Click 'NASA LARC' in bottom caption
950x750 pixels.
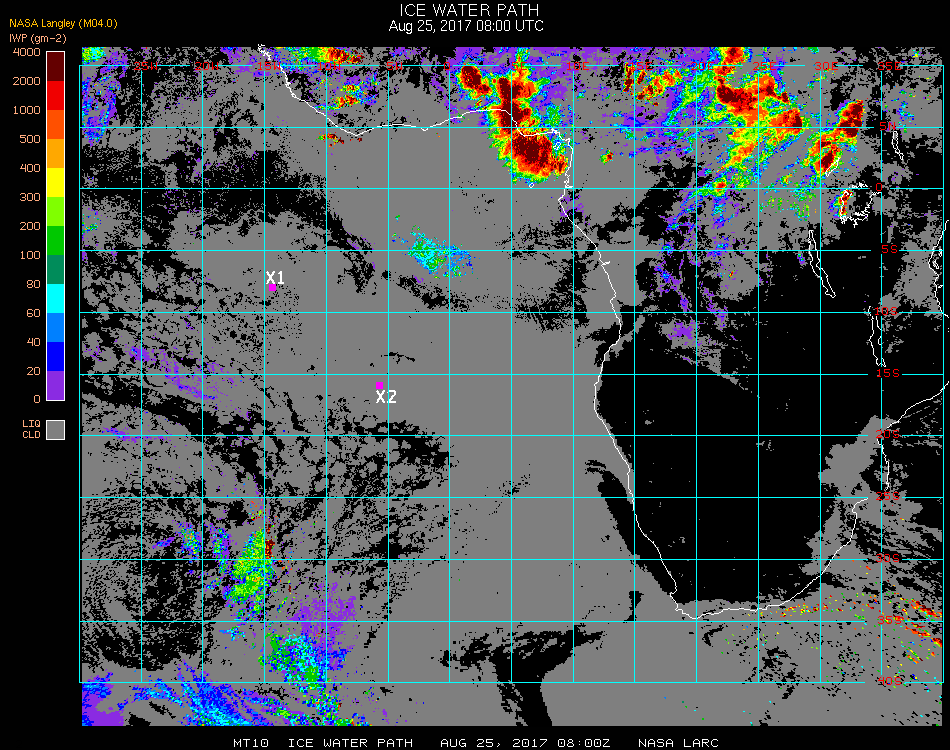(678, 743)
